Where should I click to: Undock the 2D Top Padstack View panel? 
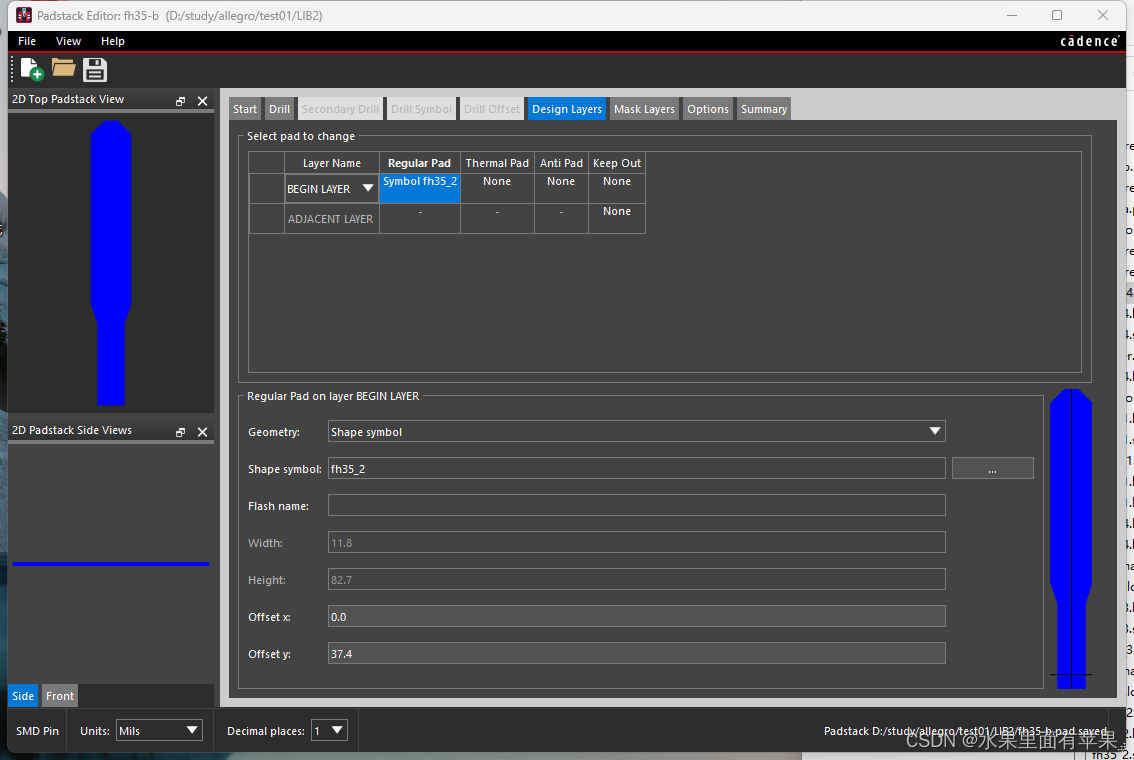[x=181, y=101]
